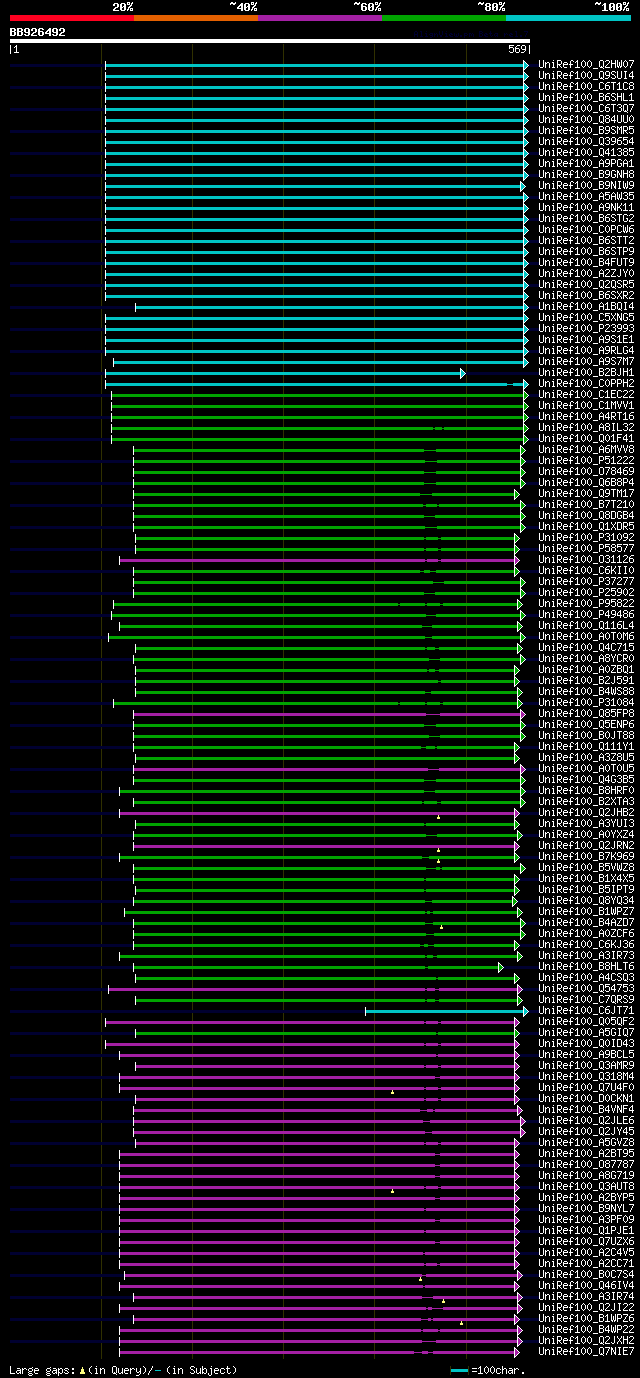Open hit UniRef100_Q2HW07 label
Screen dimensions: 640x1378
pyautogui.click(x=586, y=65)
